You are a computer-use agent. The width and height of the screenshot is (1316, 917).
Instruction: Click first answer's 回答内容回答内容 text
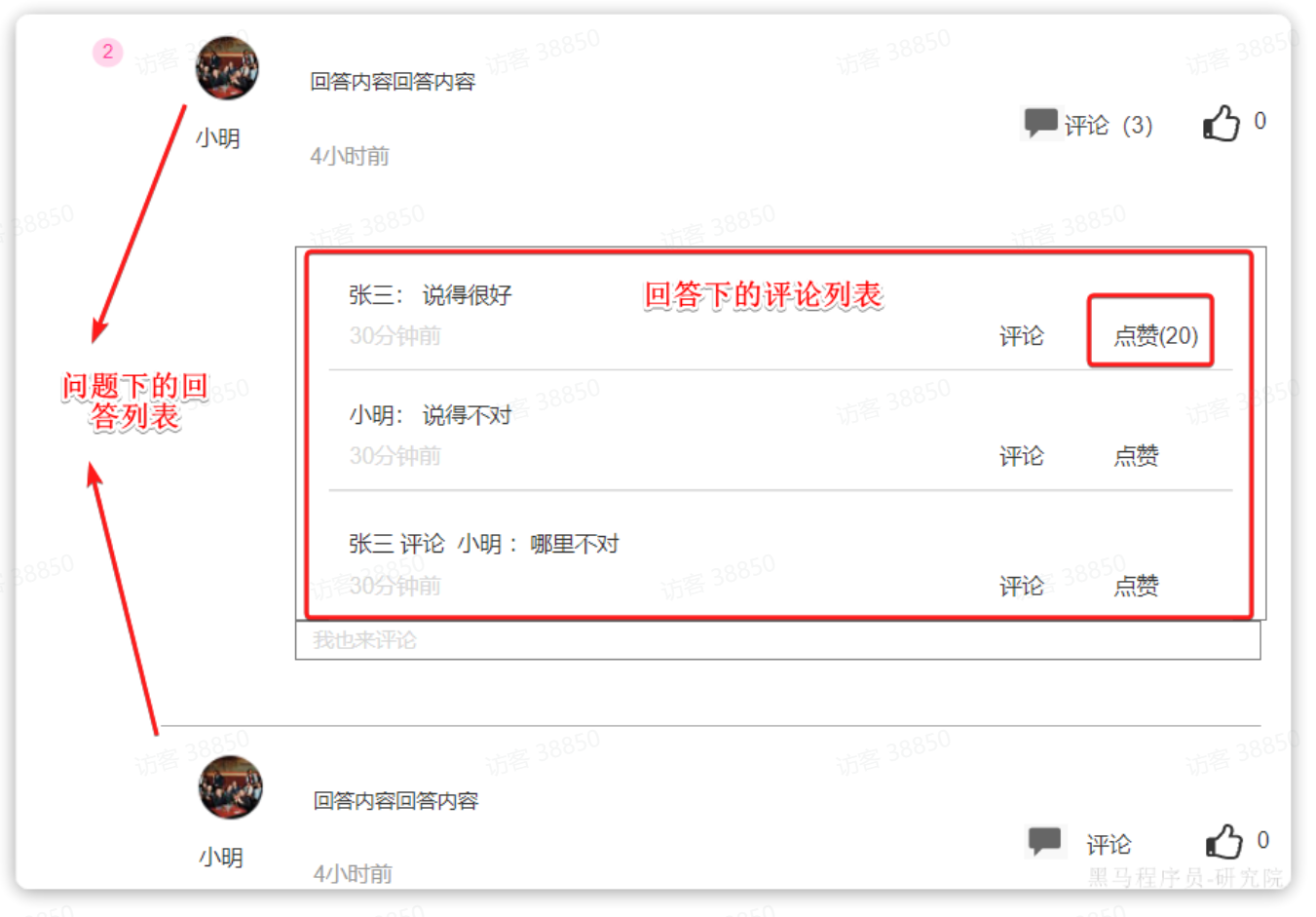[x=393, y=82]
